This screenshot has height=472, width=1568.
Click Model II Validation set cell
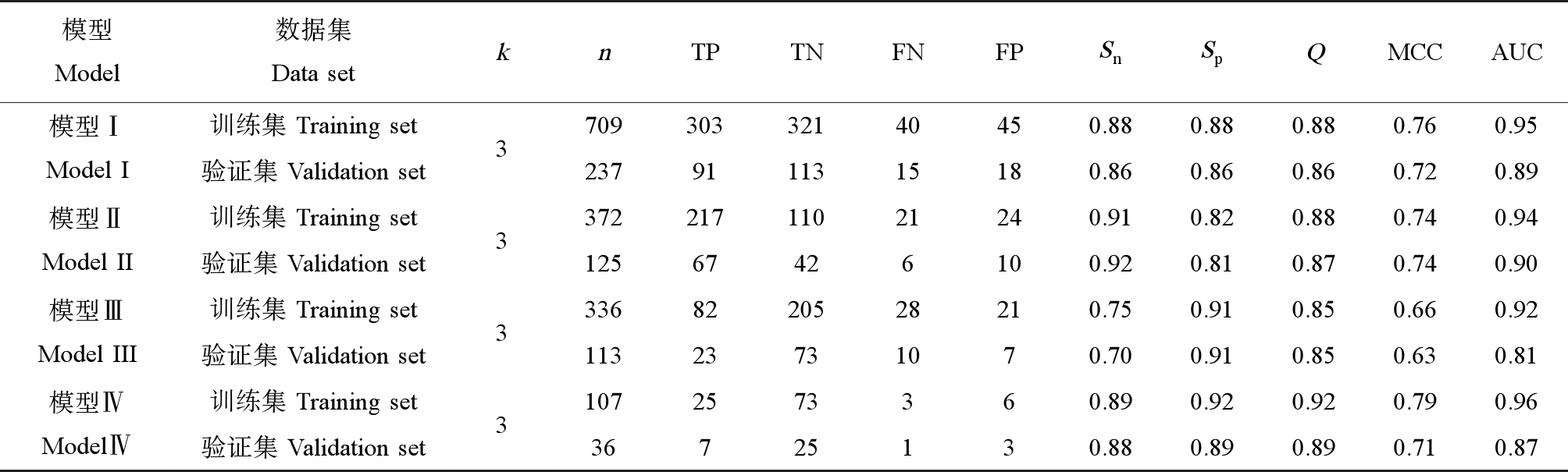pyautogui.click(x=313, y=263)
